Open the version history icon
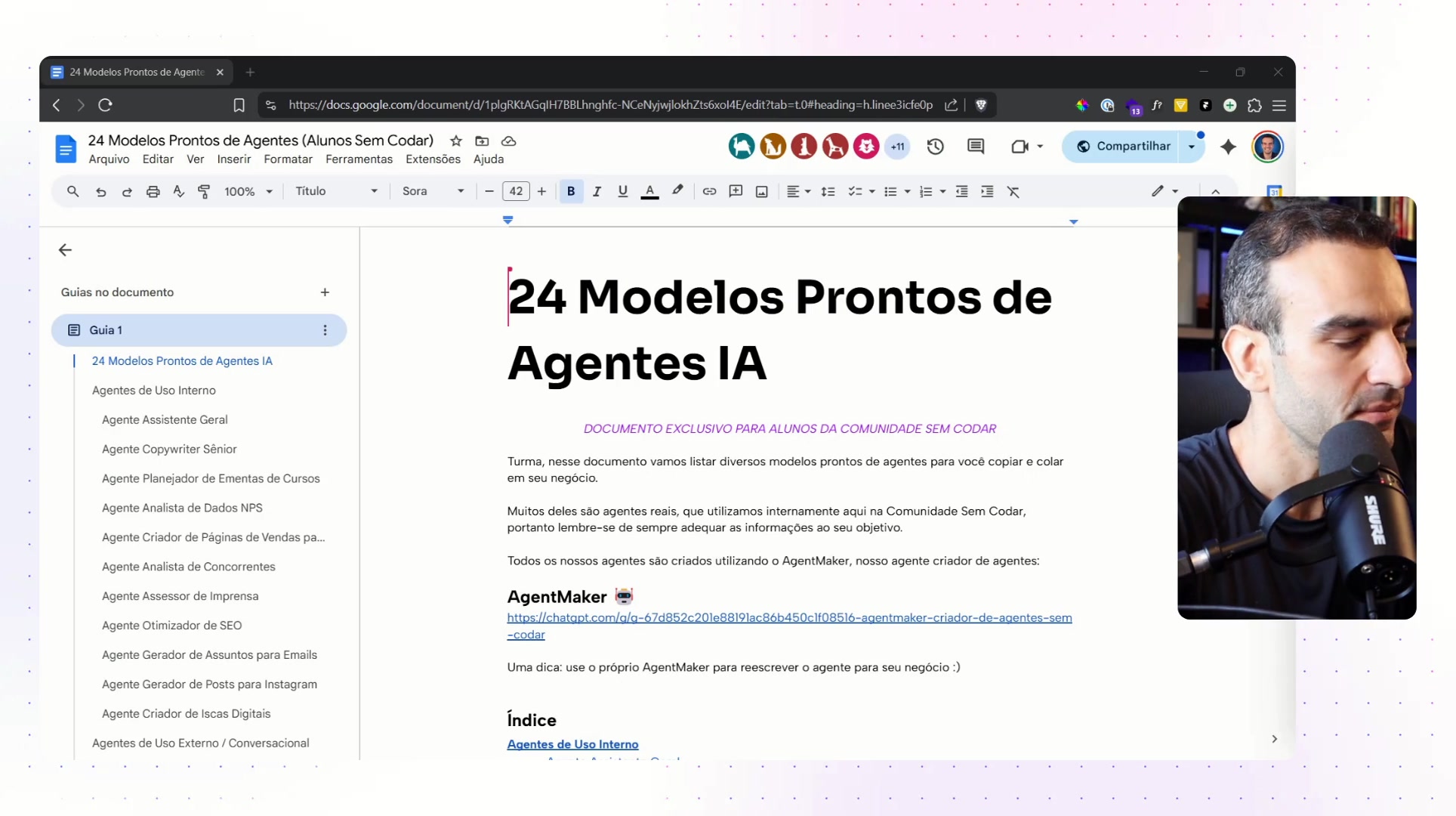Image resolution: width=1456 pixels, height=816 pixels. [935, 146]
